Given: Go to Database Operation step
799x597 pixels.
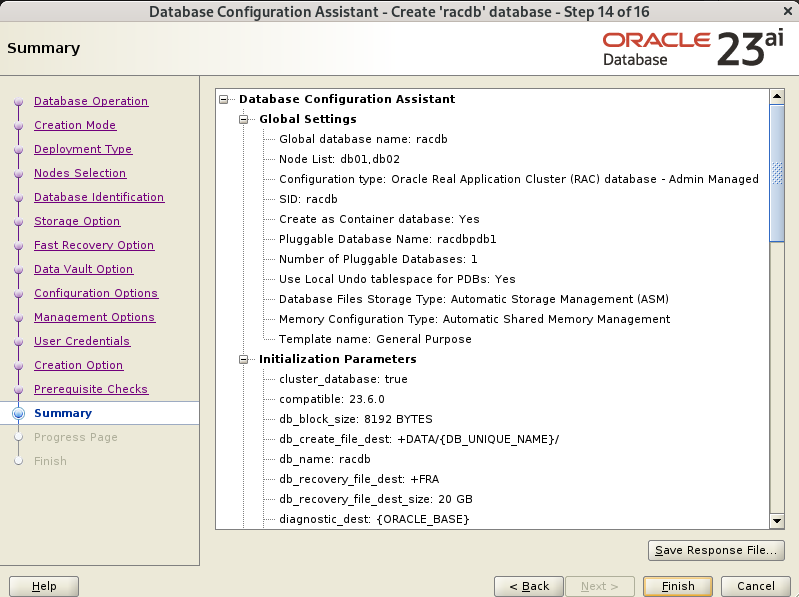Looking at the screenshot, I should 91,101.
